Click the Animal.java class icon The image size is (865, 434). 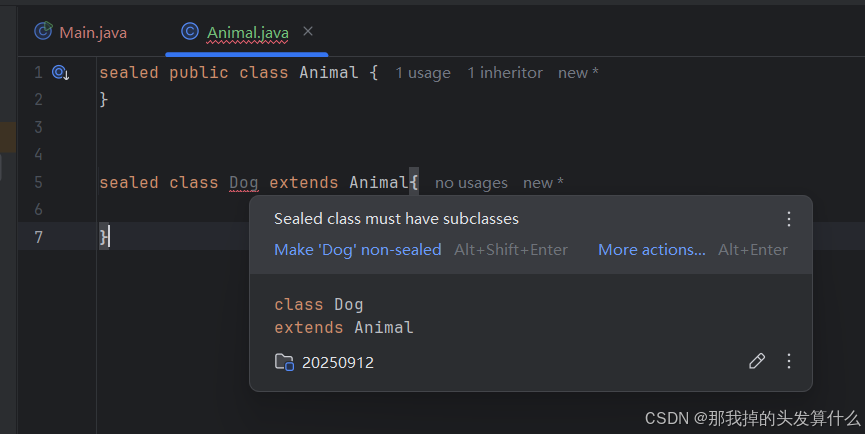[190, 31]
